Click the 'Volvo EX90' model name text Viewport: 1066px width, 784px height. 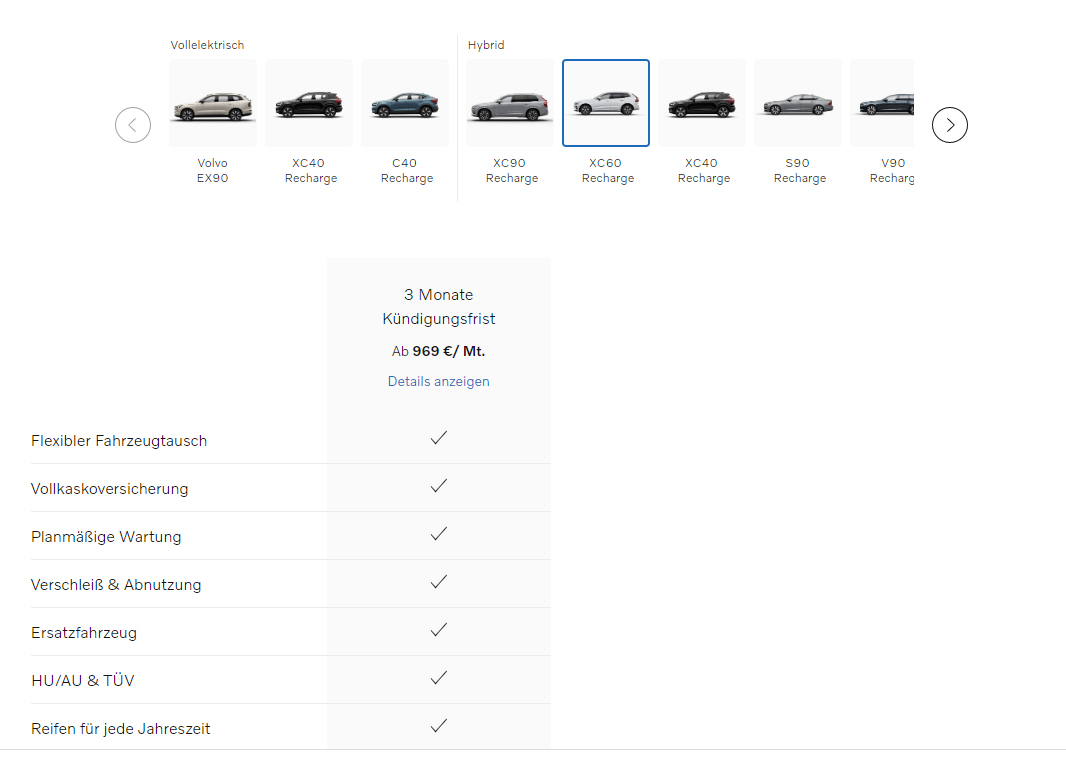pos(213,171)
